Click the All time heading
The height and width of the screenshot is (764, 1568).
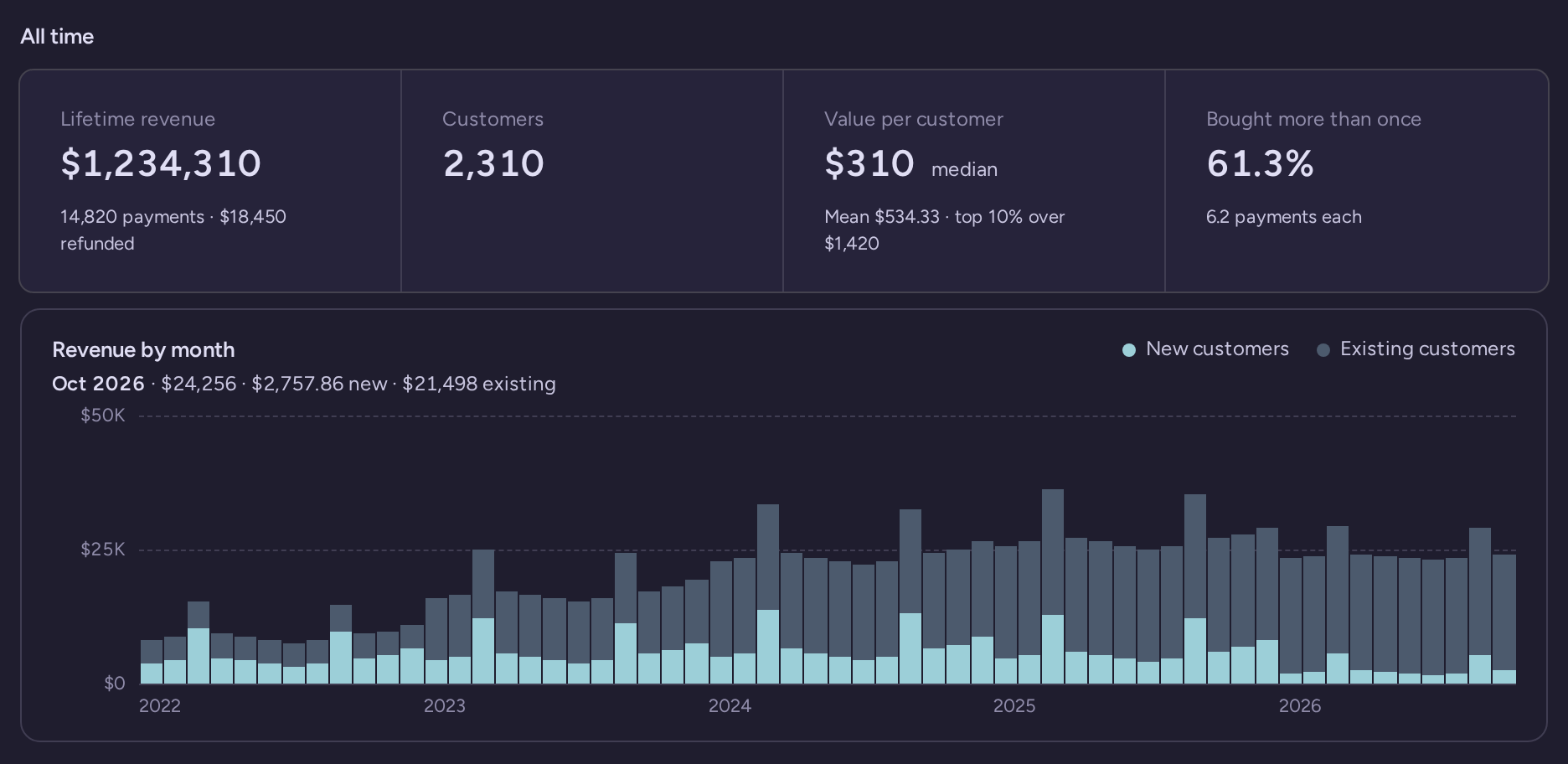tap(57, 37)
